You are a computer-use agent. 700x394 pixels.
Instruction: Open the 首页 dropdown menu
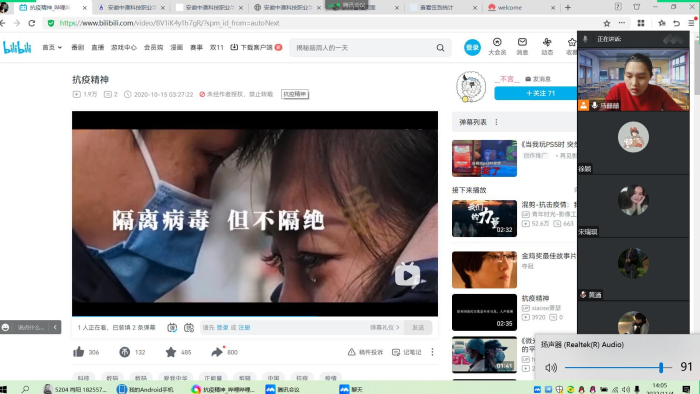point(52,47)
